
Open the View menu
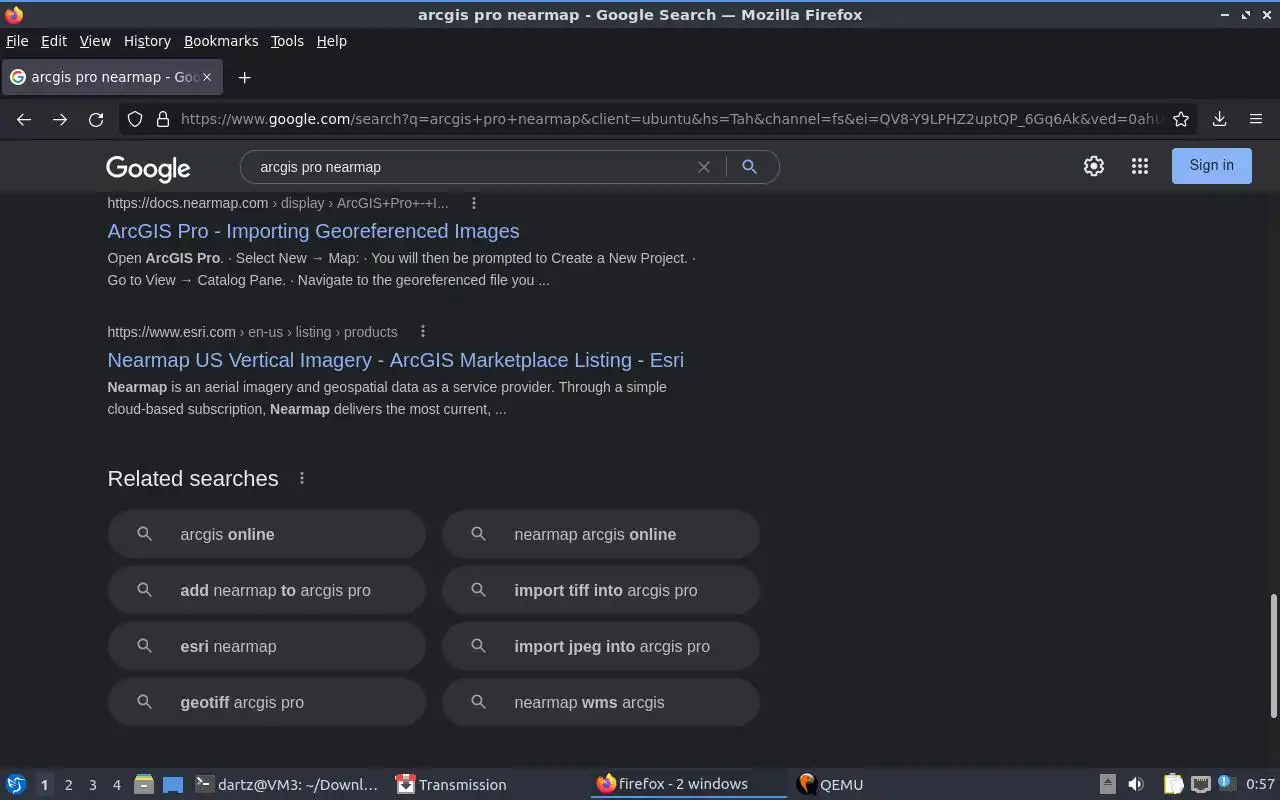(95, 41)
